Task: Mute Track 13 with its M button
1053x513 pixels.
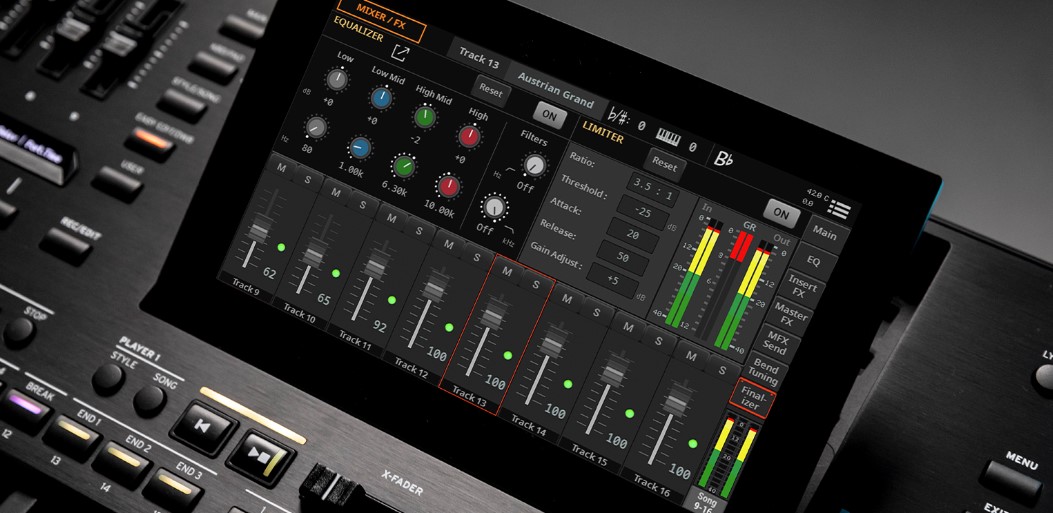Action: pyautogui.click(x=508, y=271)
